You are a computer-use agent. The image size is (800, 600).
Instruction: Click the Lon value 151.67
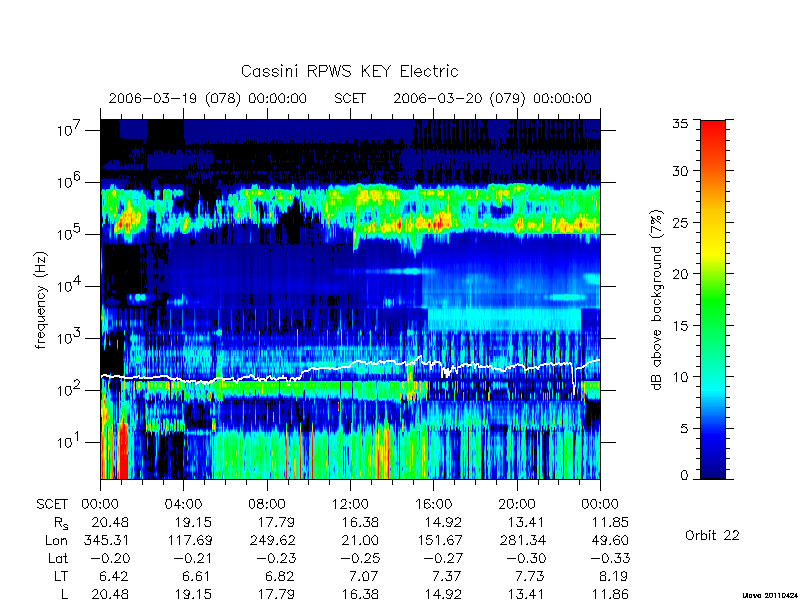[440, 540]
